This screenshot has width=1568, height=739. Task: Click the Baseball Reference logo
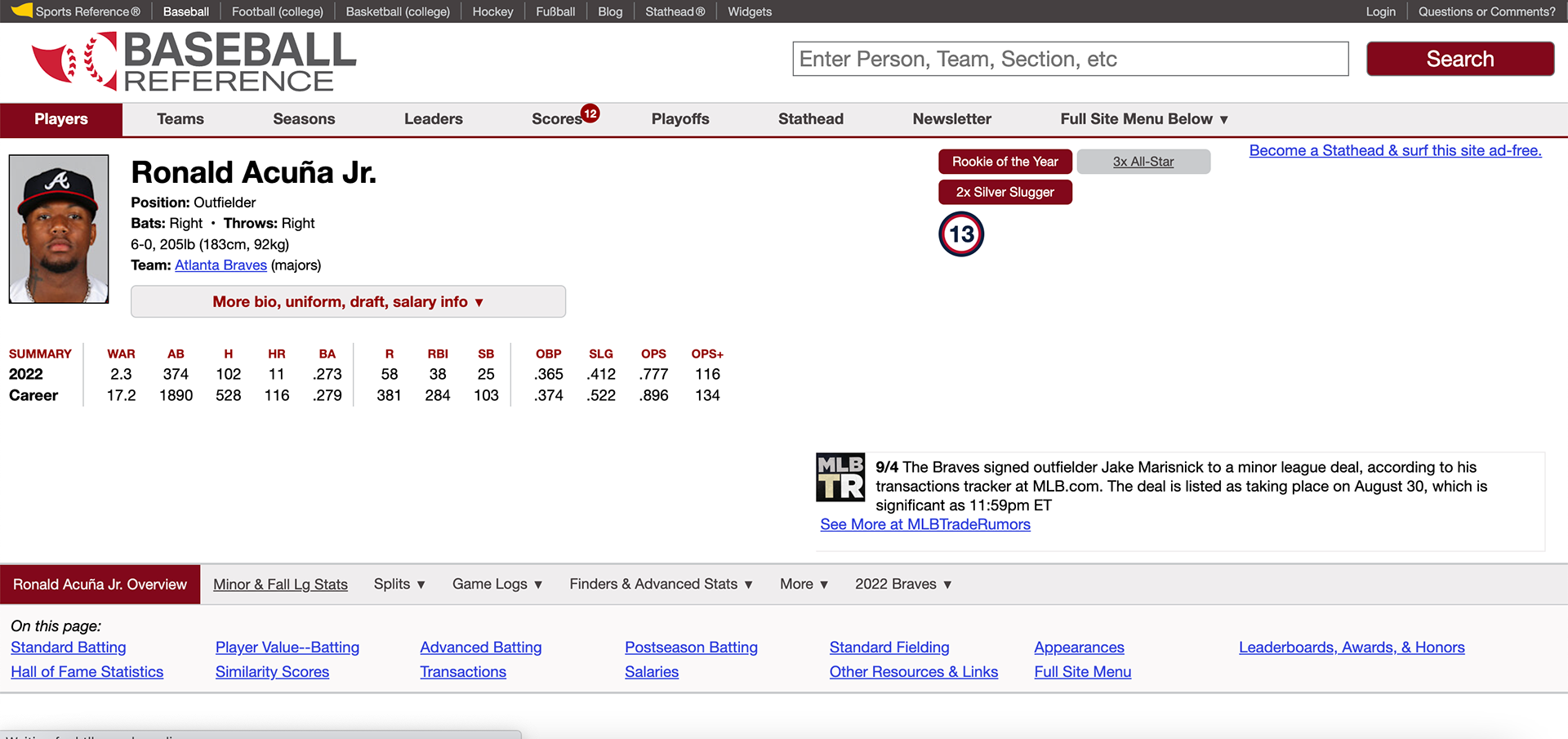[194, 62]
